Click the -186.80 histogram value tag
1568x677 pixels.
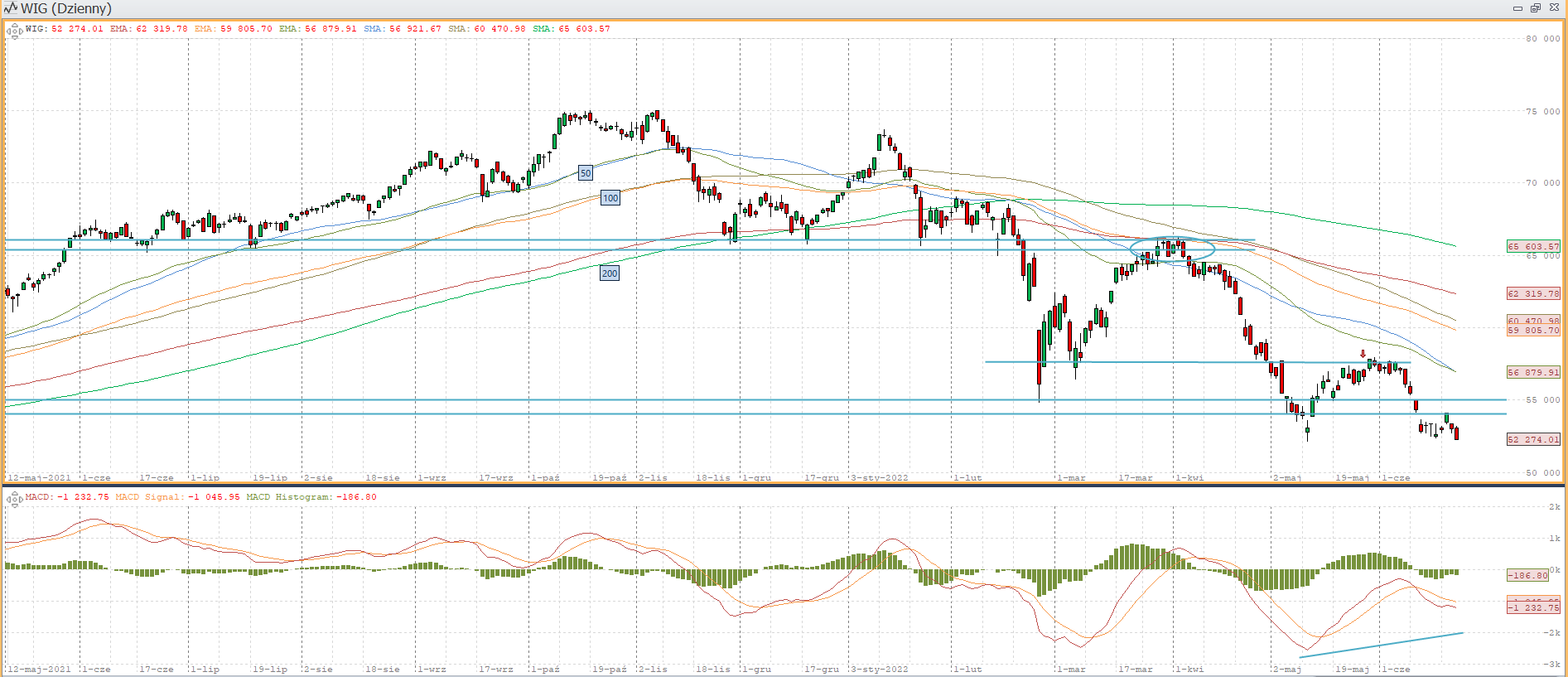1527,575
